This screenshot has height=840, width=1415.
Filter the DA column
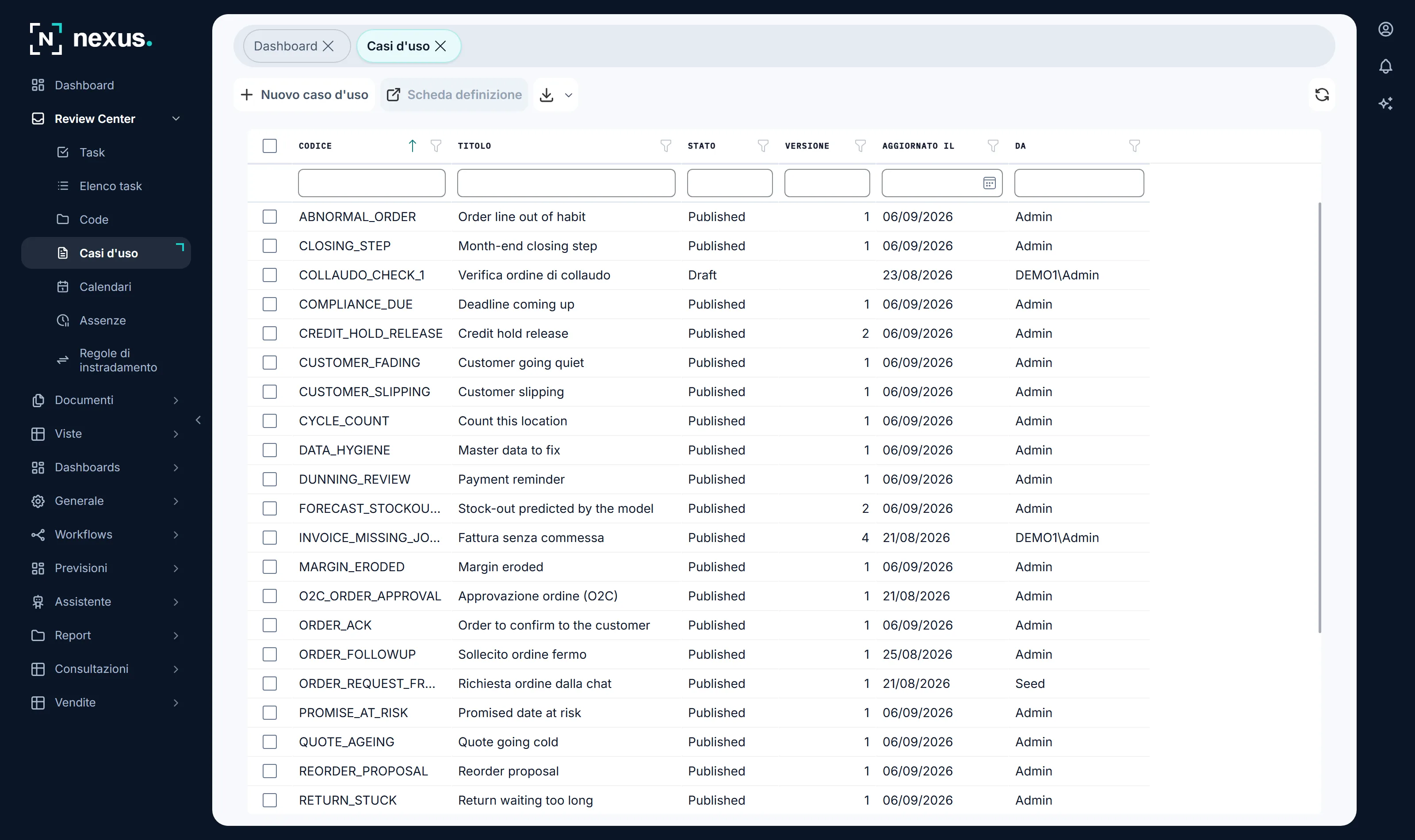tap(1134, 146)
